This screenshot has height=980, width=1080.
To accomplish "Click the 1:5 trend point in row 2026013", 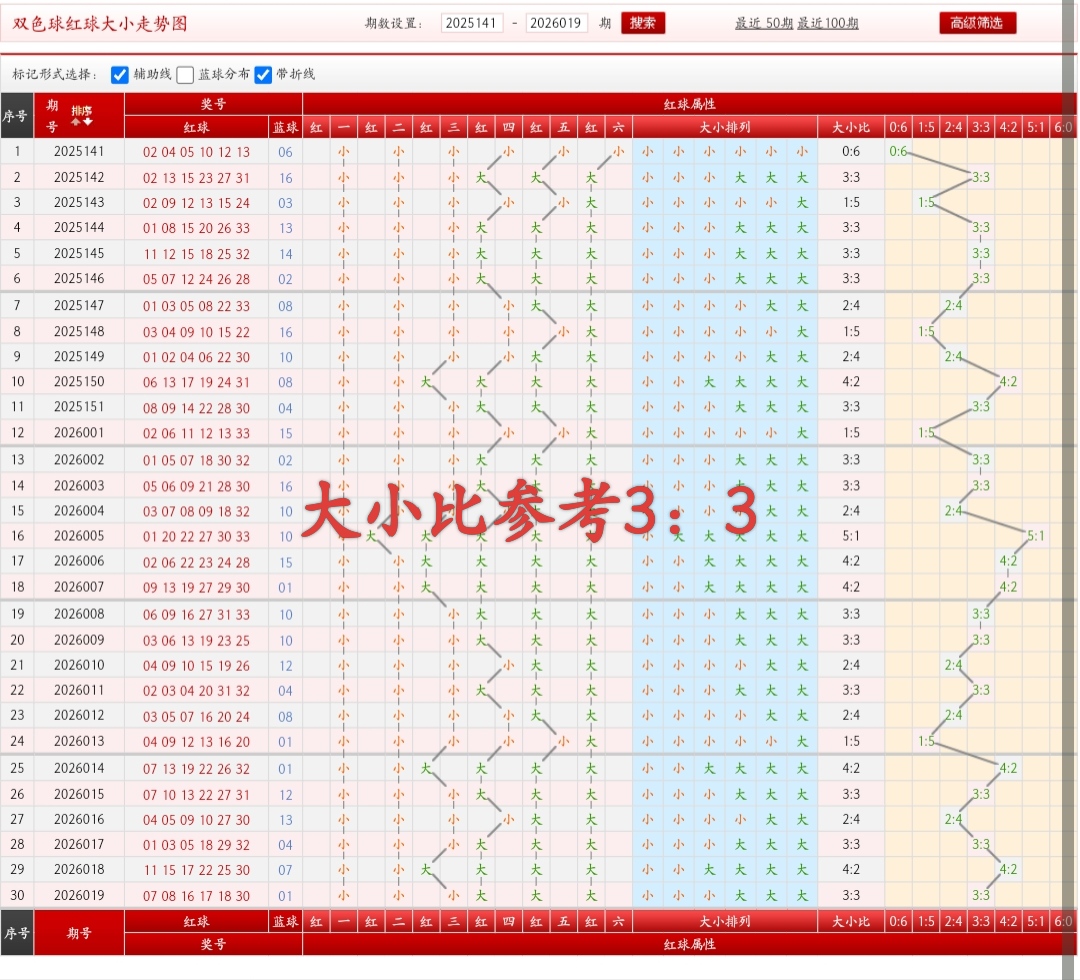I will point(926,740).
